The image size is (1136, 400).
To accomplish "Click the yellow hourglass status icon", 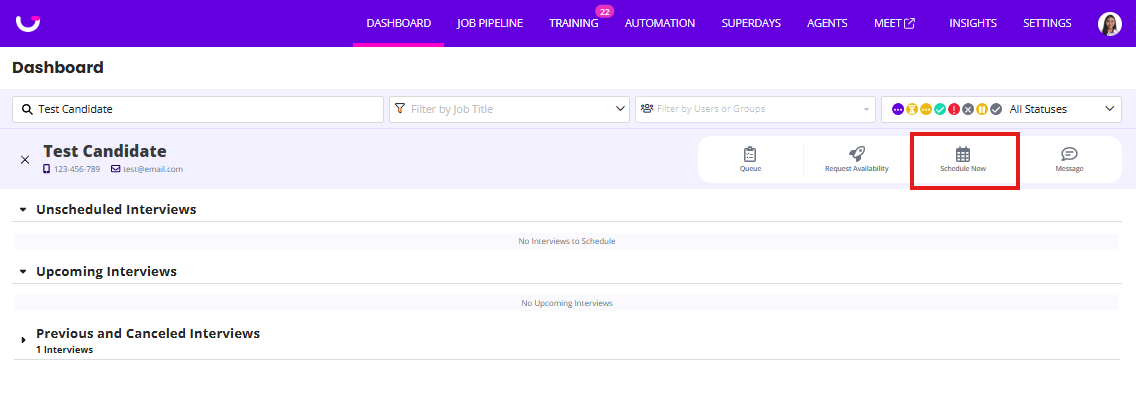I will (912, 109).
